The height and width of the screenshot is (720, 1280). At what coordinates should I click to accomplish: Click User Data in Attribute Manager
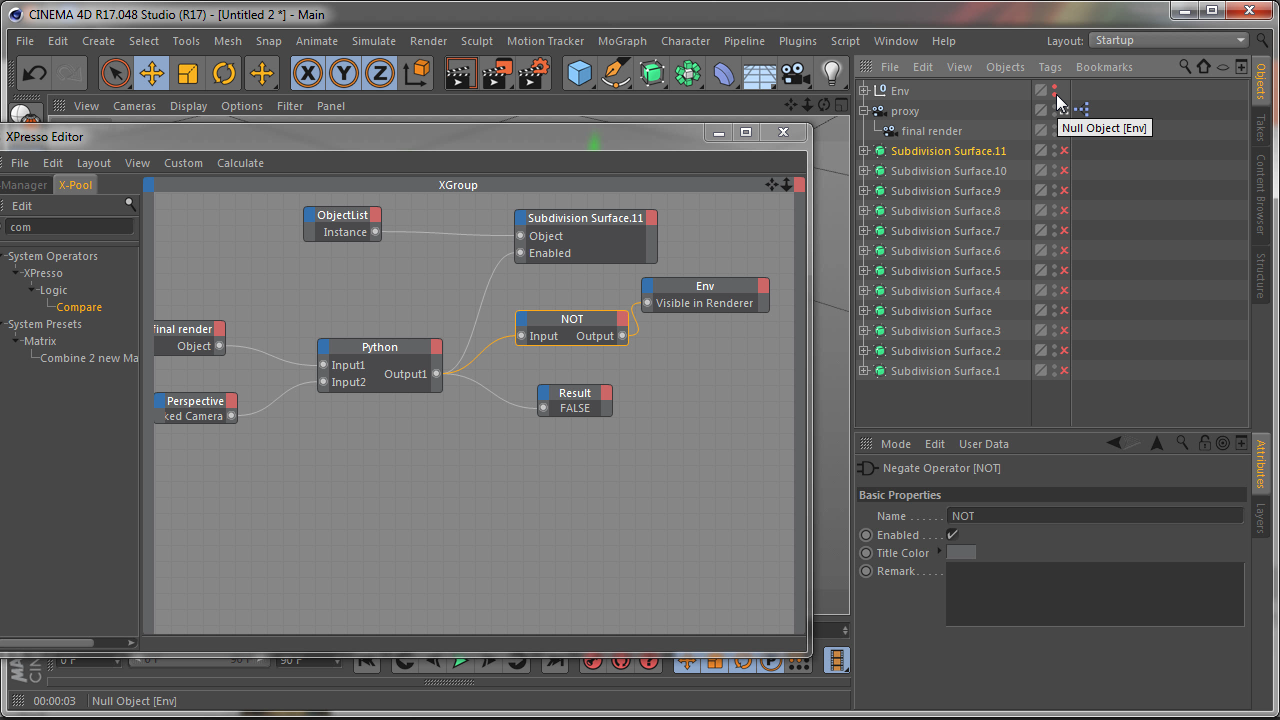point(984,444)
